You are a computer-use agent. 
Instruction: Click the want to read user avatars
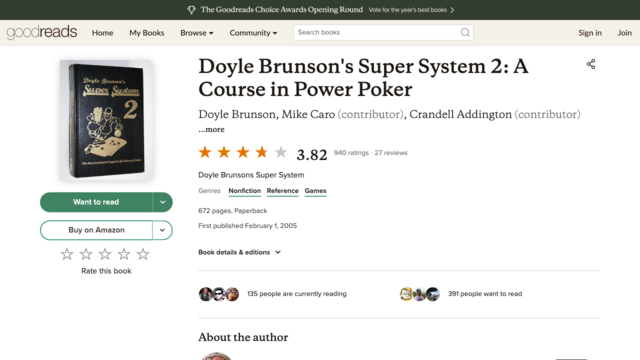(x=420, y=294)
